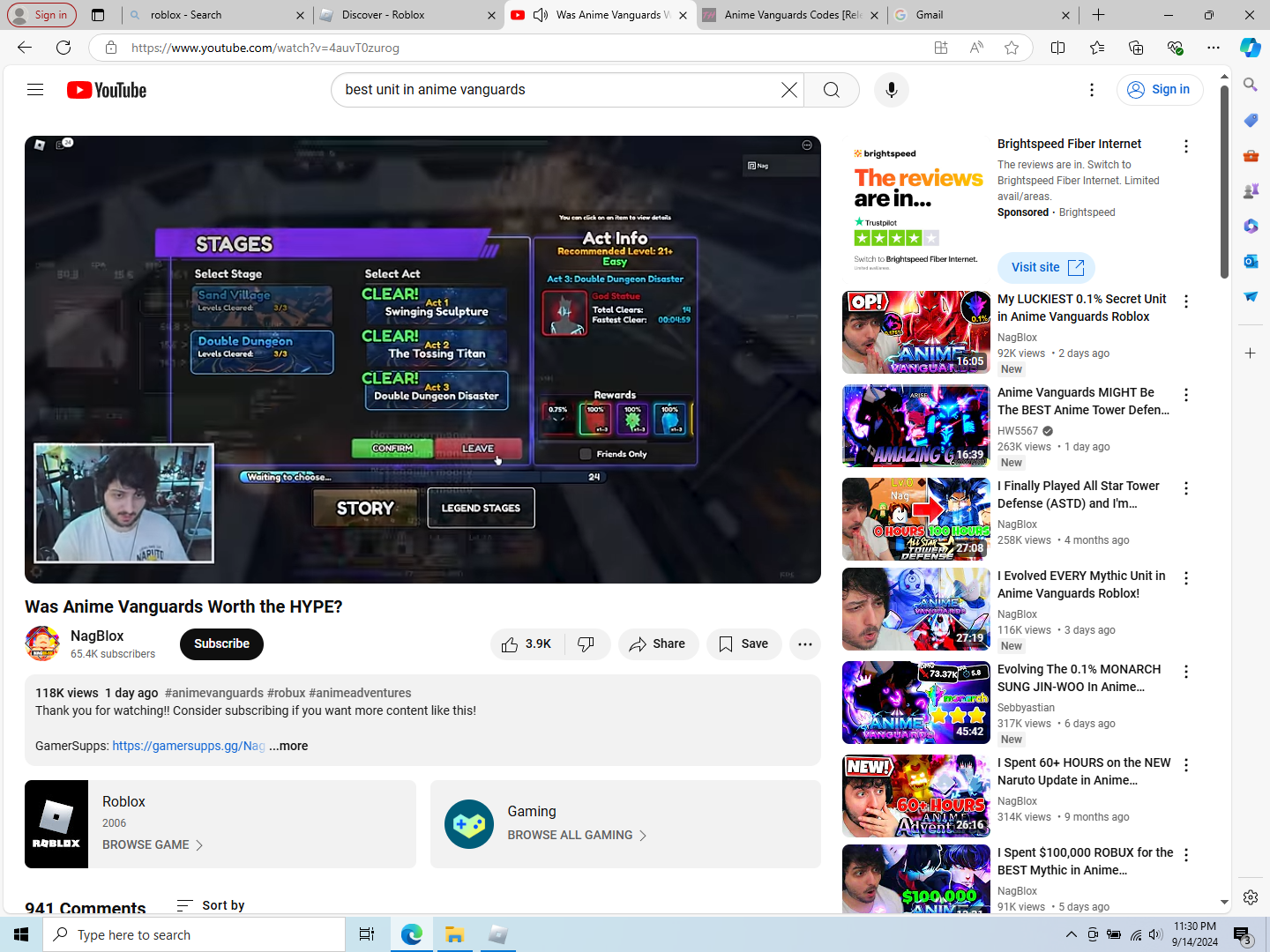Search with your voice microphone icon

click(892, 90)
